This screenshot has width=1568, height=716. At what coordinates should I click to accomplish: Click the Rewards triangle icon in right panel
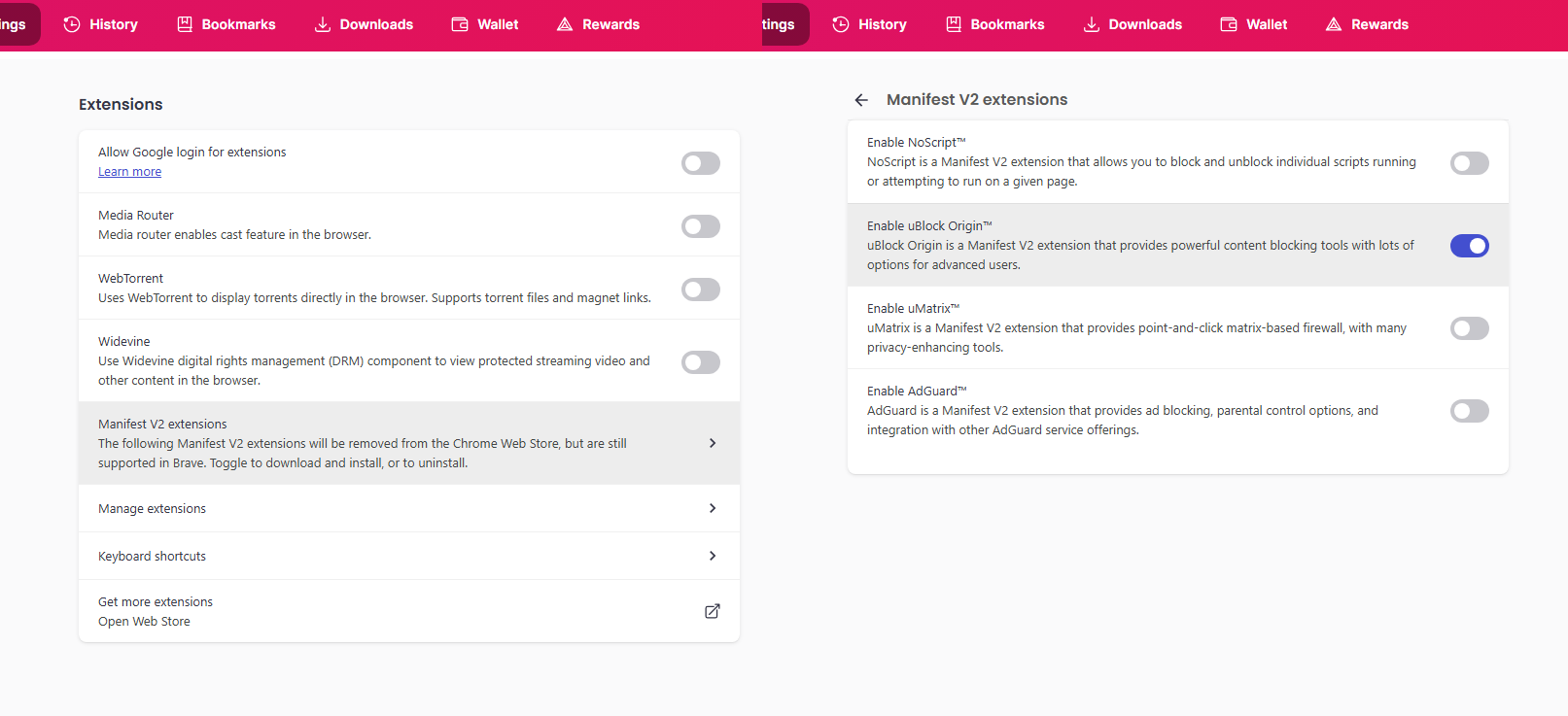click(x=1334, y=24)
